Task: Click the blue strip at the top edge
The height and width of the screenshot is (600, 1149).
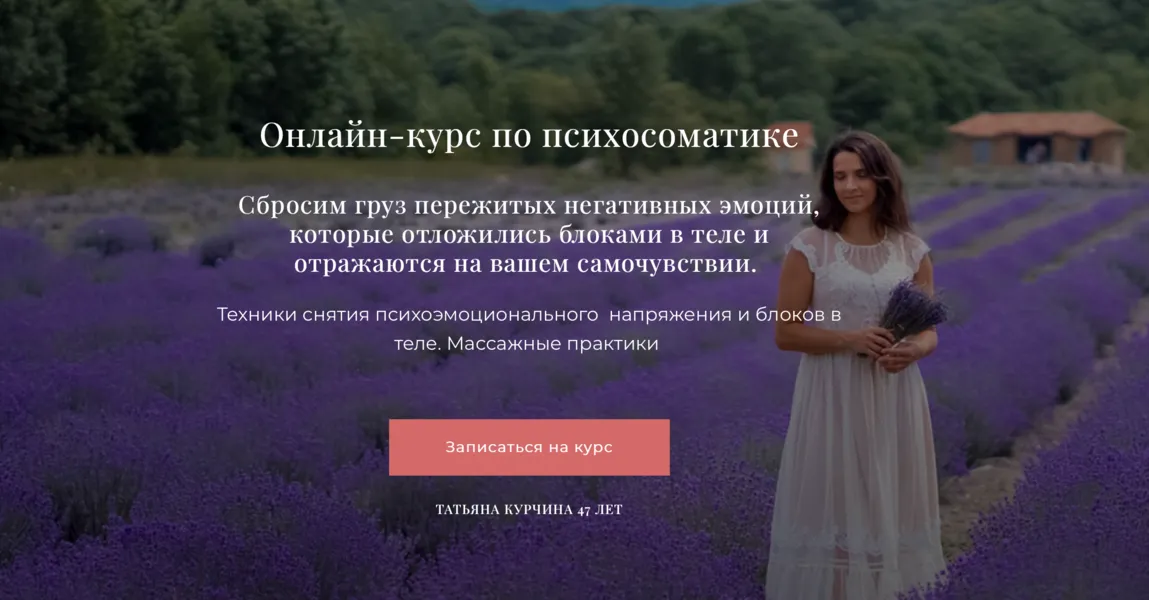Action: pos(608,4)
